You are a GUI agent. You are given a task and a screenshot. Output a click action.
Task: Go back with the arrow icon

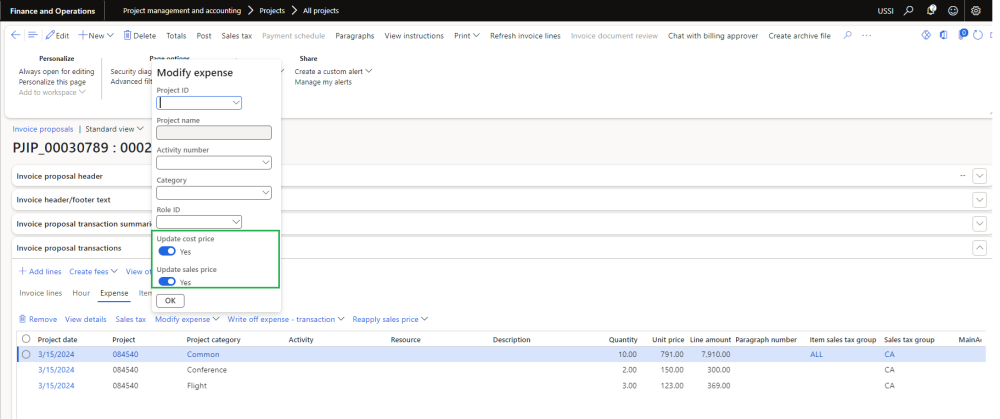[x=16, y=36]
